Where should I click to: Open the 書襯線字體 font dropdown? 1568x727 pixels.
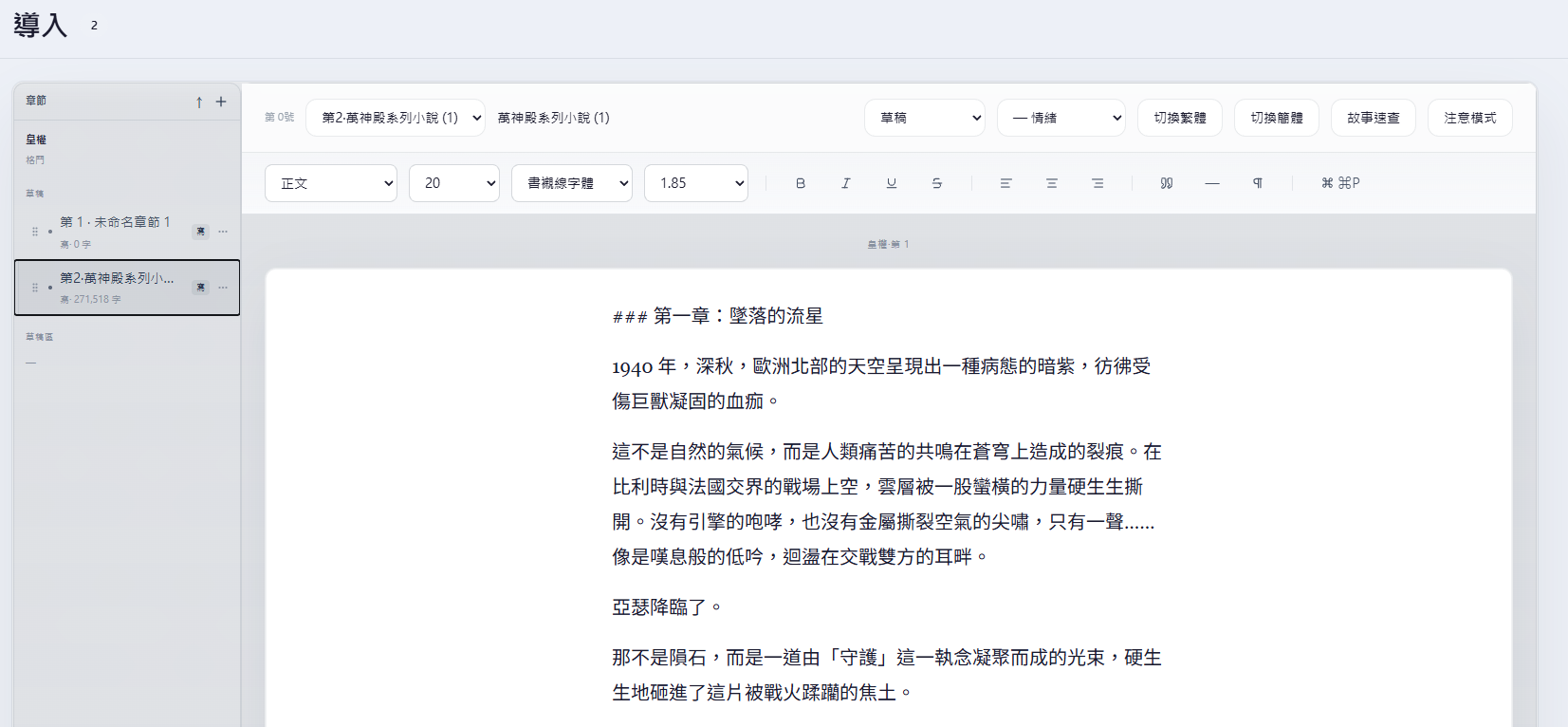click(572, 183)
